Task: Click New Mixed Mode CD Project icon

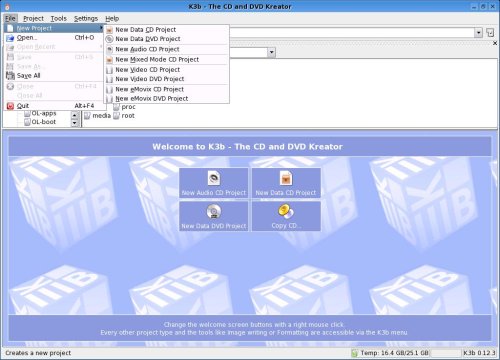Action: coord(109,60)
